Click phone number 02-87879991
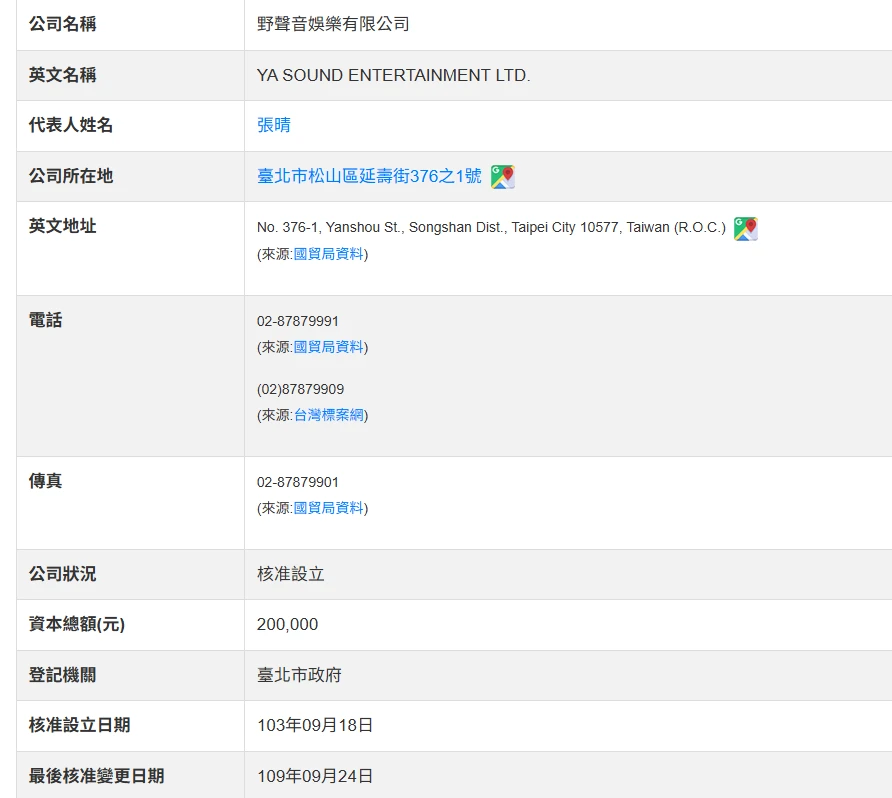The height and width of the screenshot is (798, 892). point(298,321)
